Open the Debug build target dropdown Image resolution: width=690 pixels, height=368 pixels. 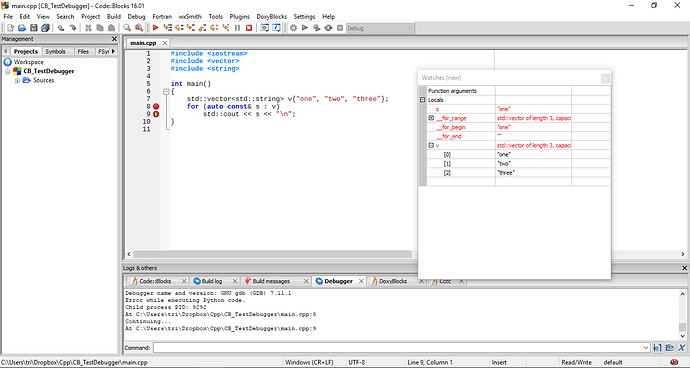pos(380,28)
